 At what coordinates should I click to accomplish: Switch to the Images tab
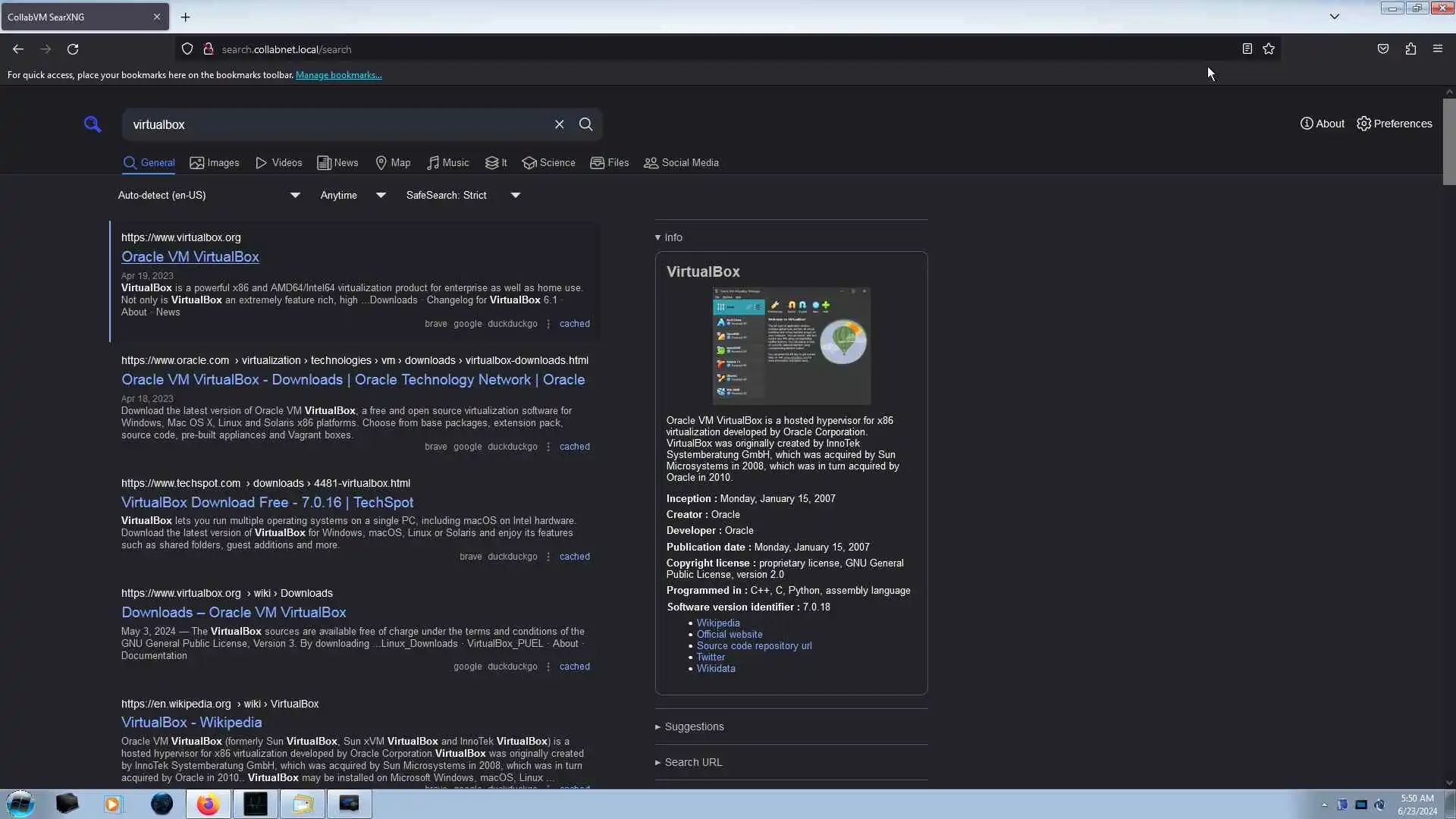215,163
